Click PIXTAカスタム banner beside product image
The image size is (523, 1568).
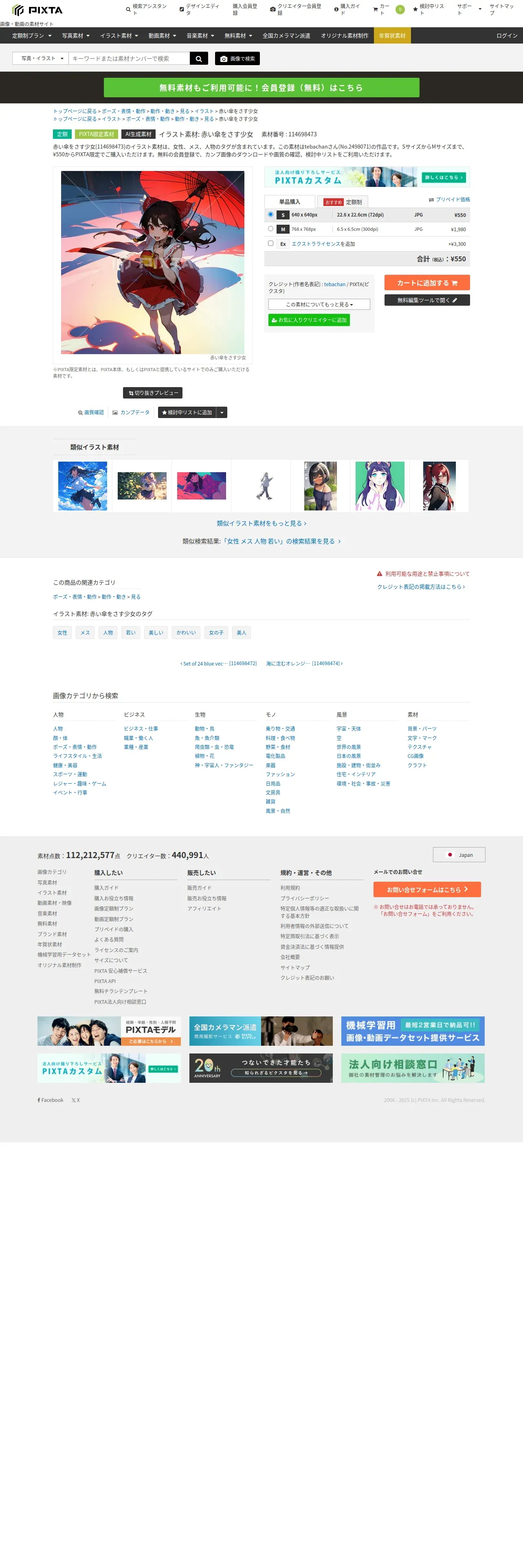pyautogui.click(x=367, y=177)
